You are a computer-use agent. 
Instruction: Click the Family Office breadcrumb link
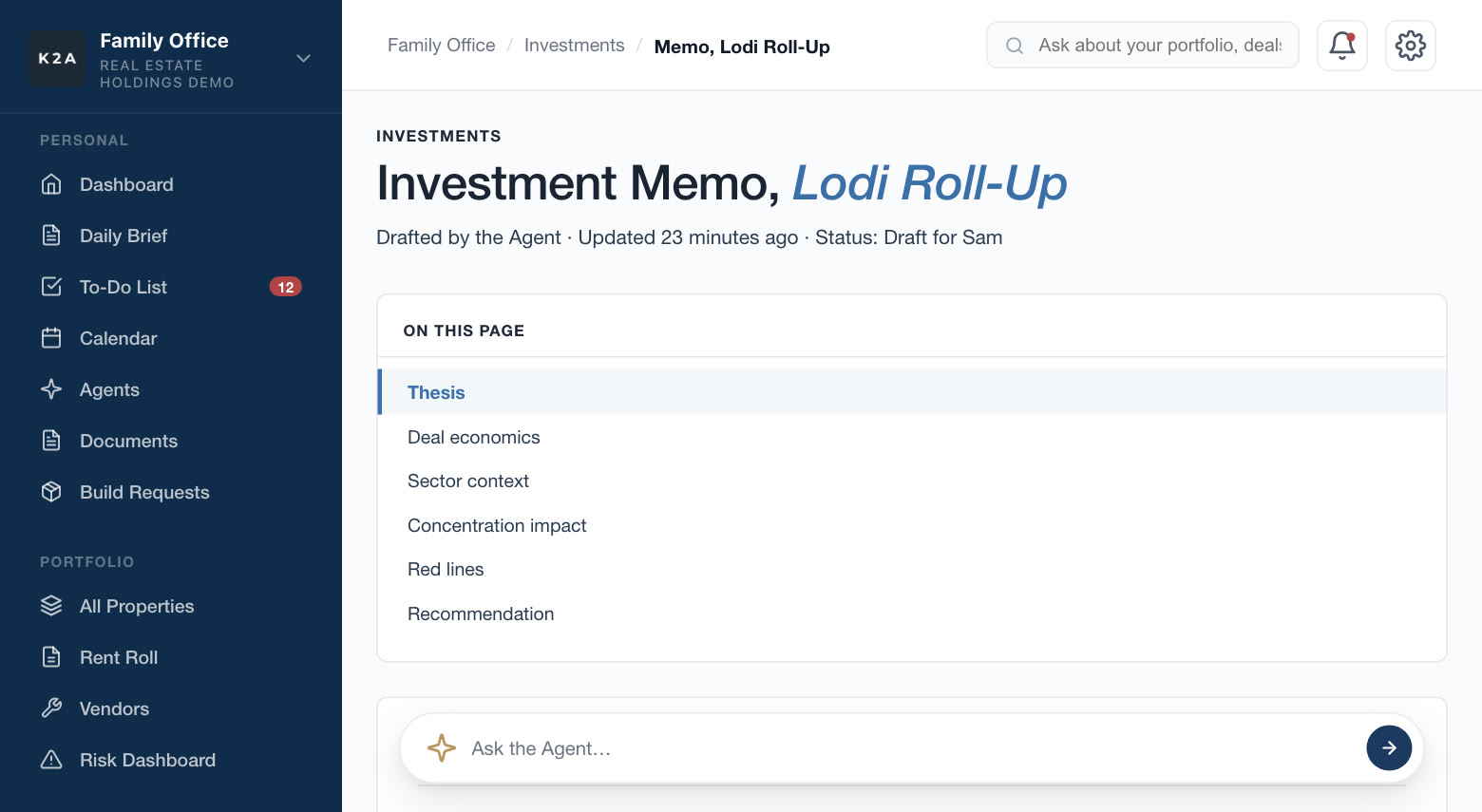click(x=442, y=46)
